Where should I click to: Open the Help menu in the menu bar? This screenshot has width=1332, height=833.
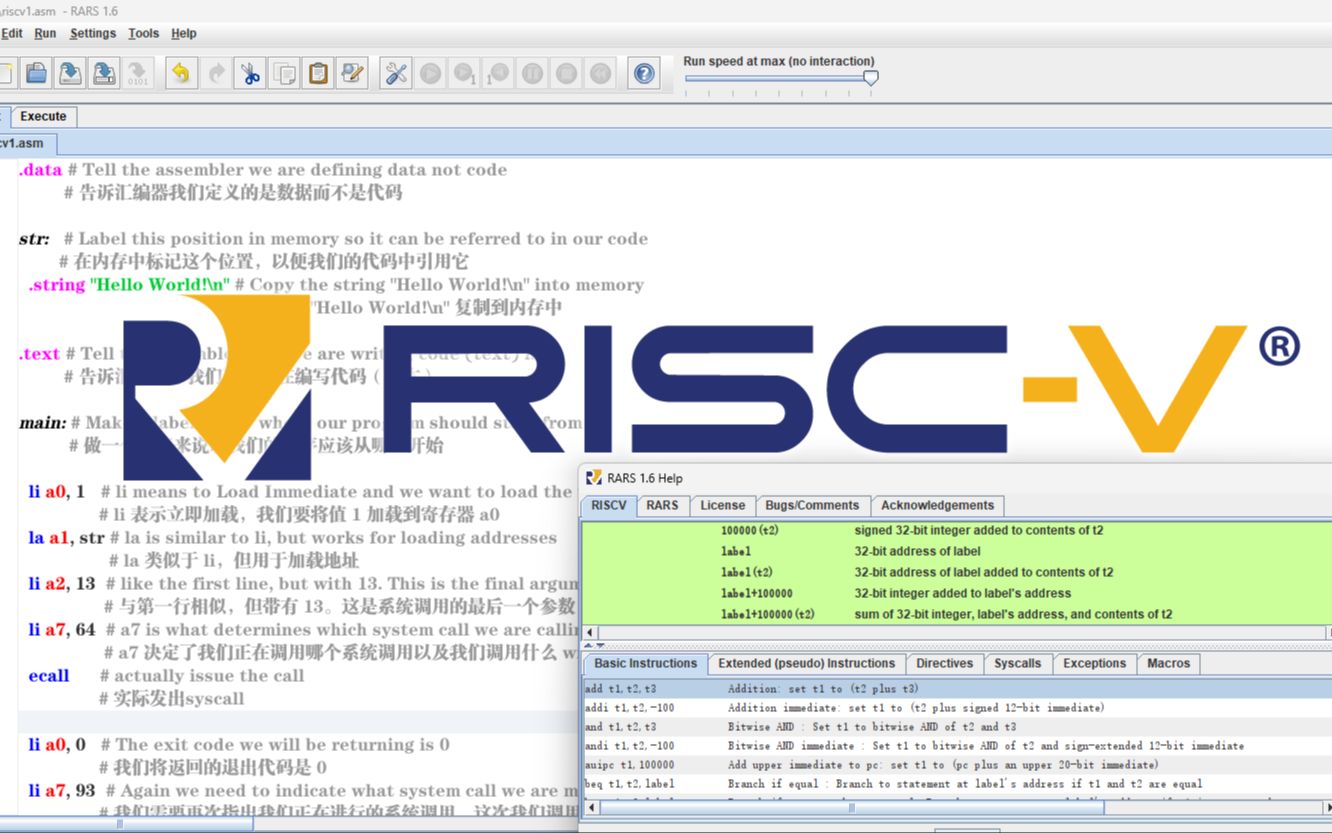click(x=184, y=33)
